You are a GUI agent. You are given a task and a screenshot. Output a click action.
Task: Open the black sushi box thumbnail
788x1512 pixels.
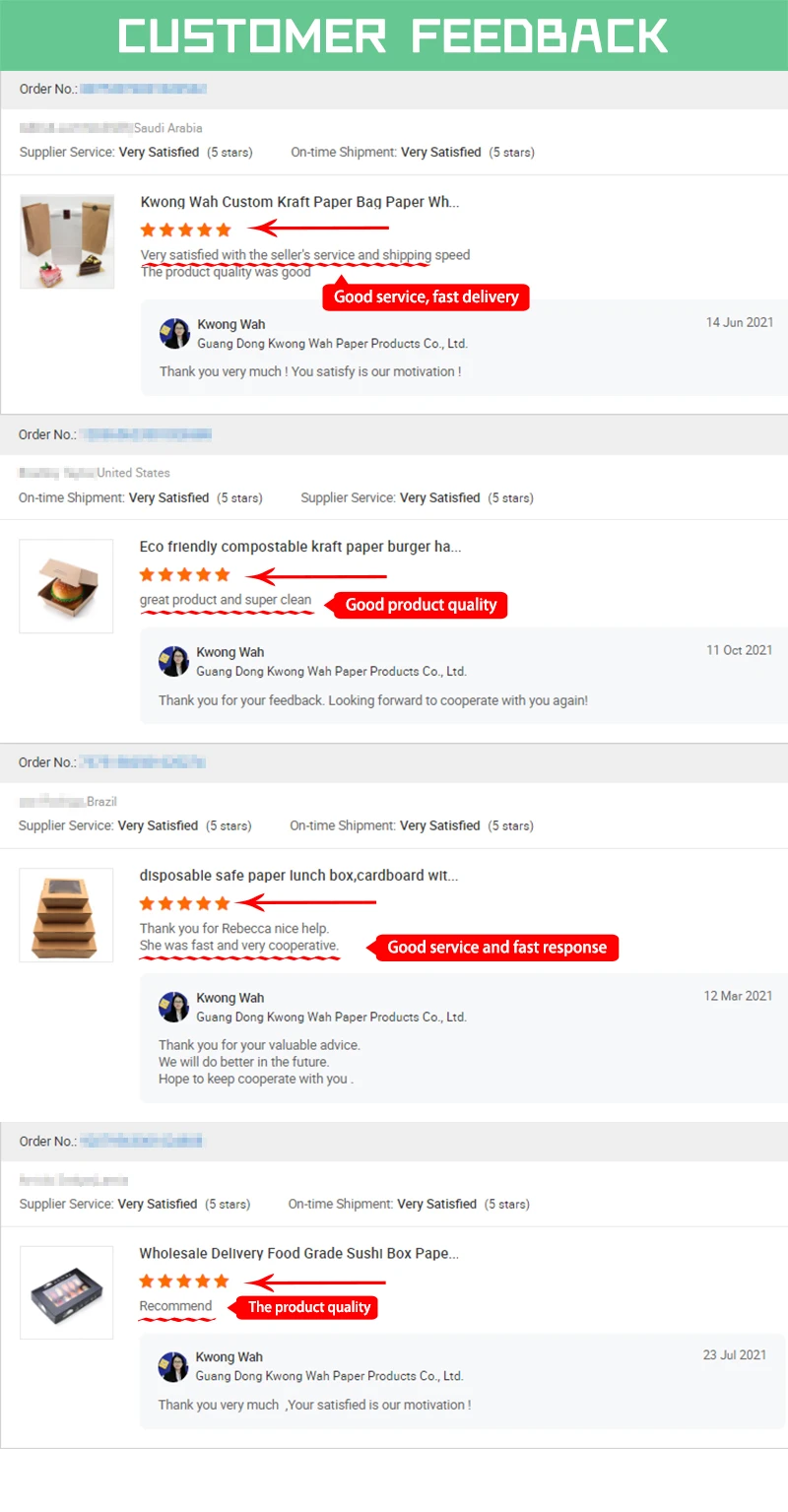pos(66,1292)
